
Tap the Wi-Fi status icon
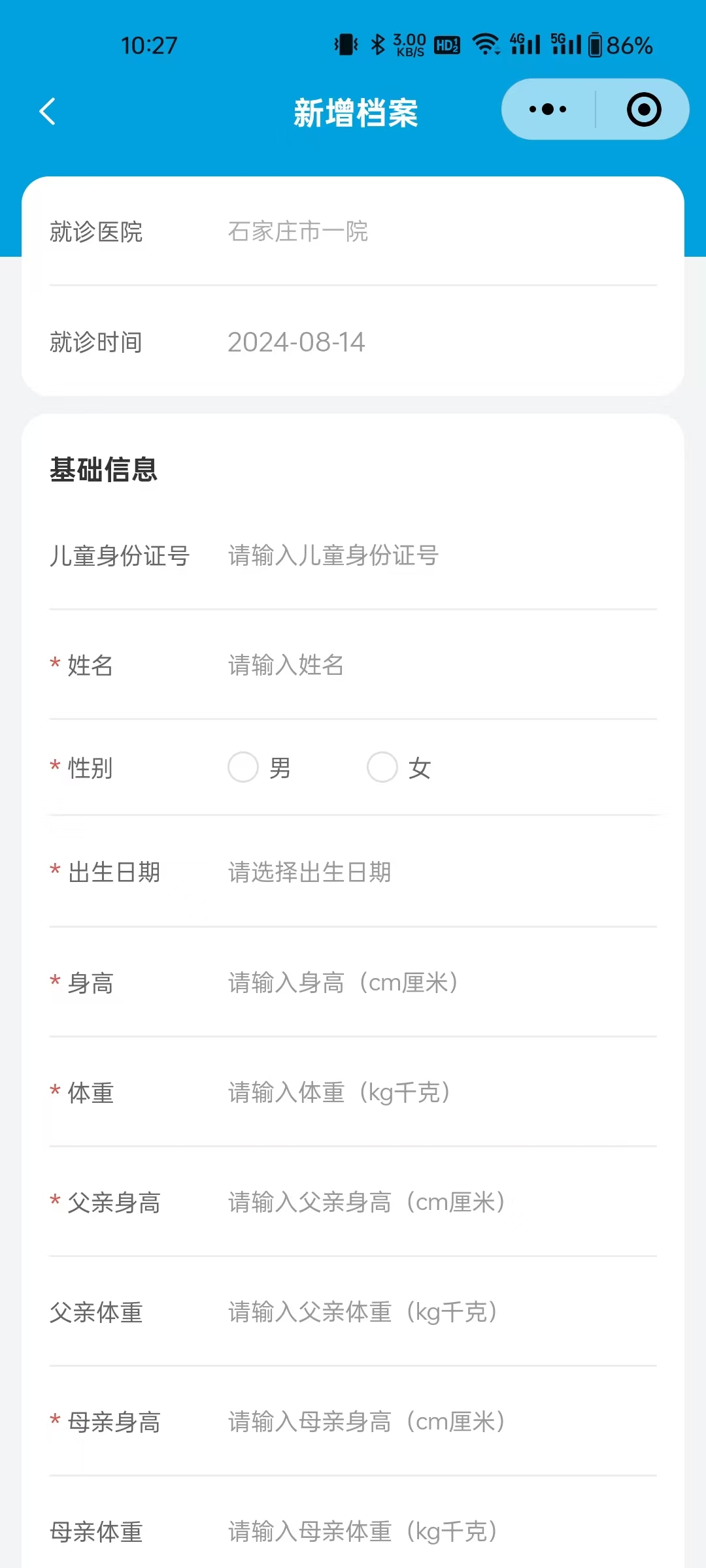[x=486, y=44]
